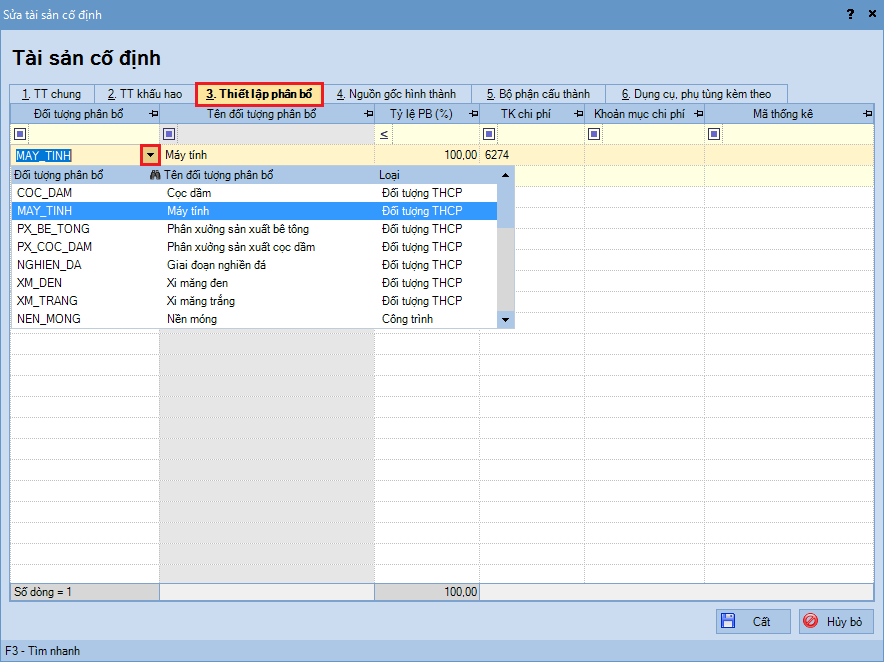Click pin icon in Đối tượng phân bổ header
This screenshot has height=662, width=884.
pos(152,114)
